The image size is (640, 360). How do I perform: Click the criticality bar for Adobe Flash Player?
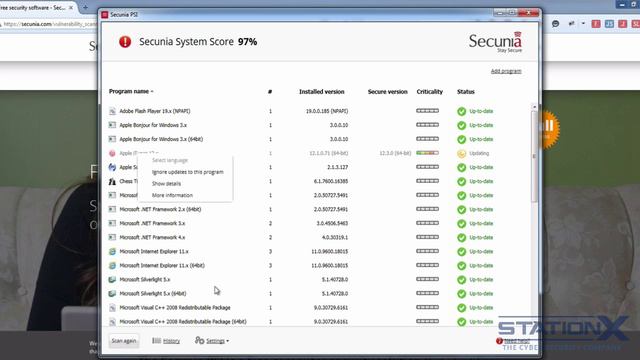coord(427,111)
